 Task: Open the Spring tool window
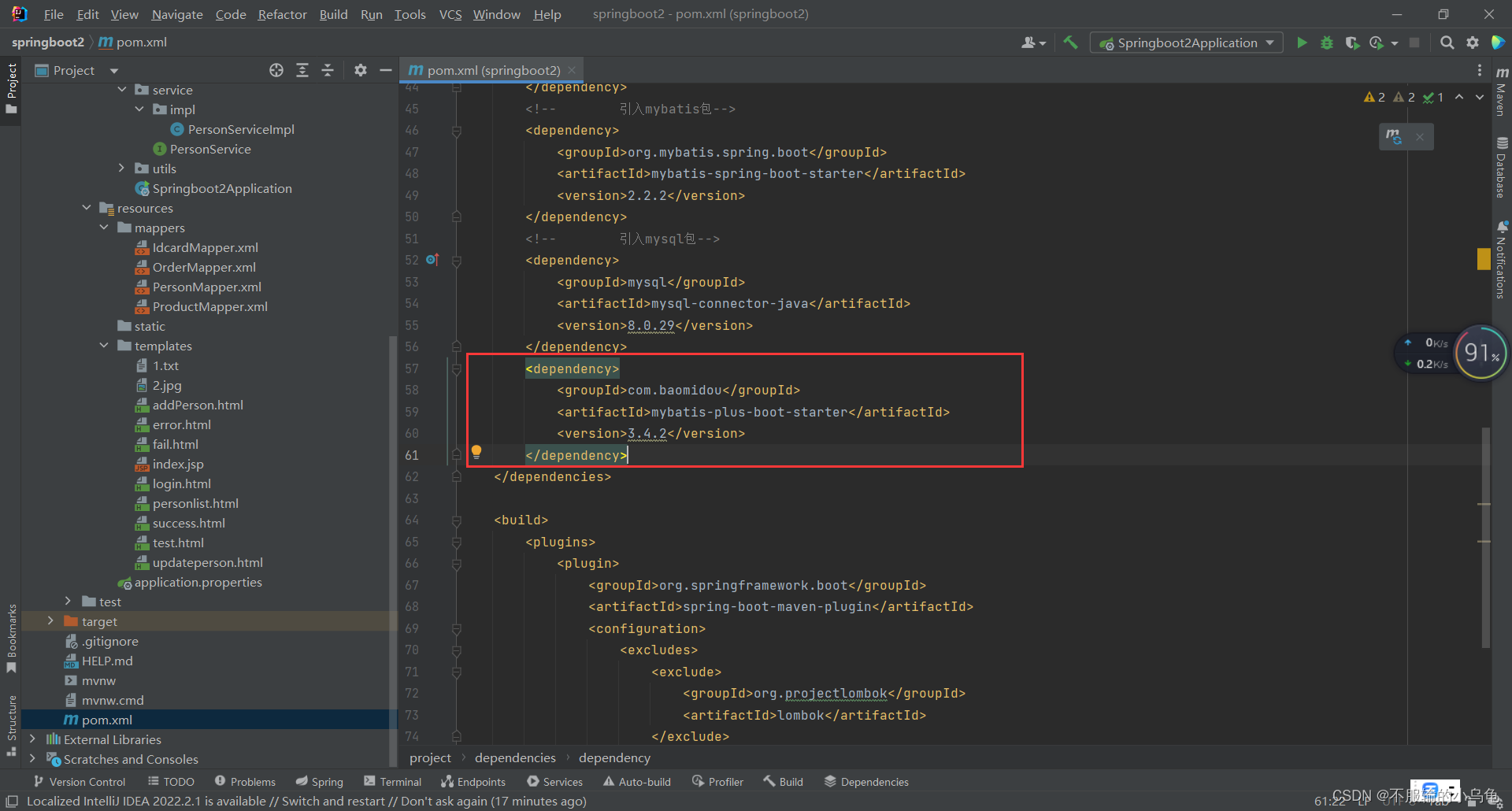pyautogui.click(x=320, y=782)
